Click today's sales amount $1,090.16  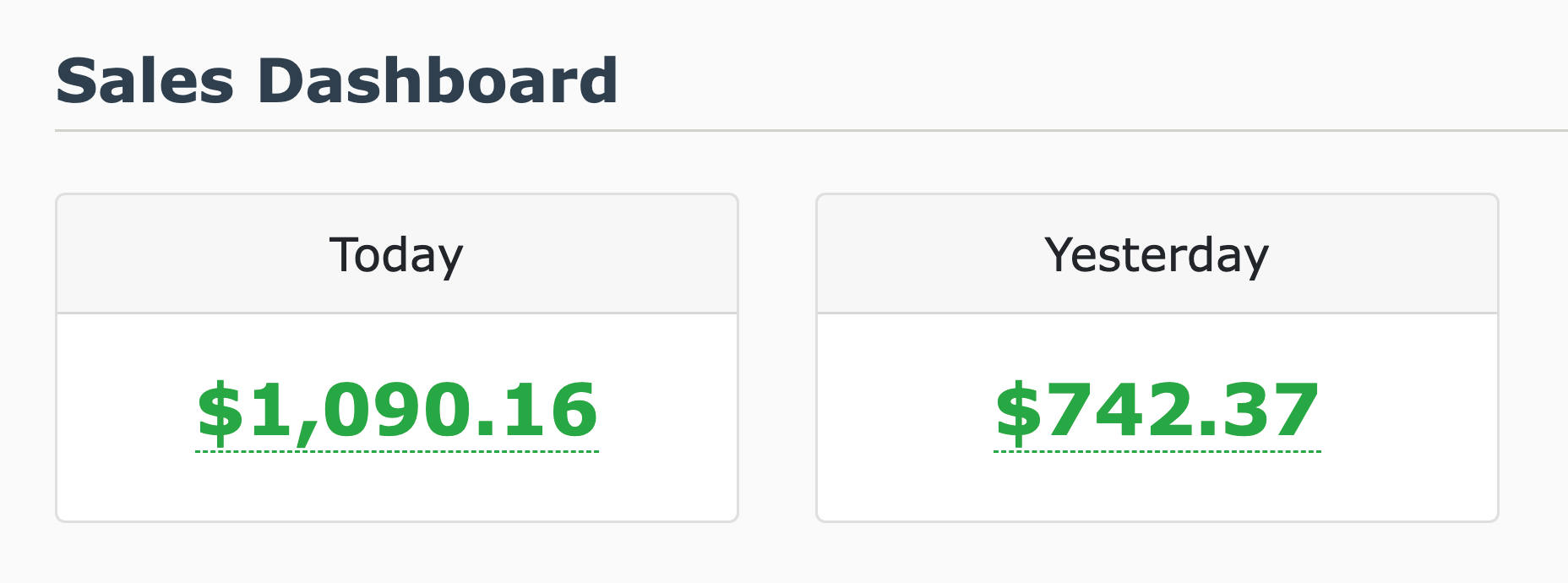[x=397, y=411]
